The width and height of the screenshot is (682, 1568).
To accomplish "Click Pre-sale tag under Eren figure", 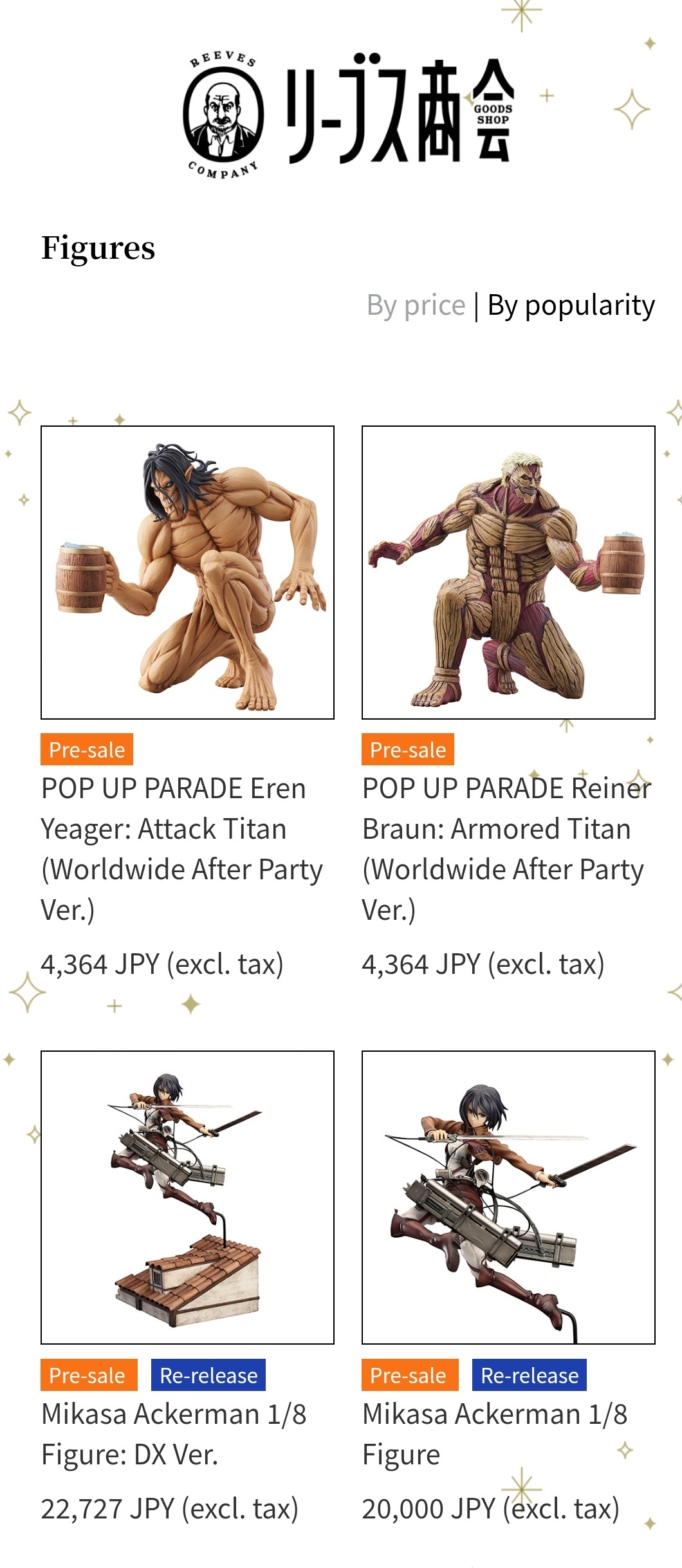I will point(87,749).
